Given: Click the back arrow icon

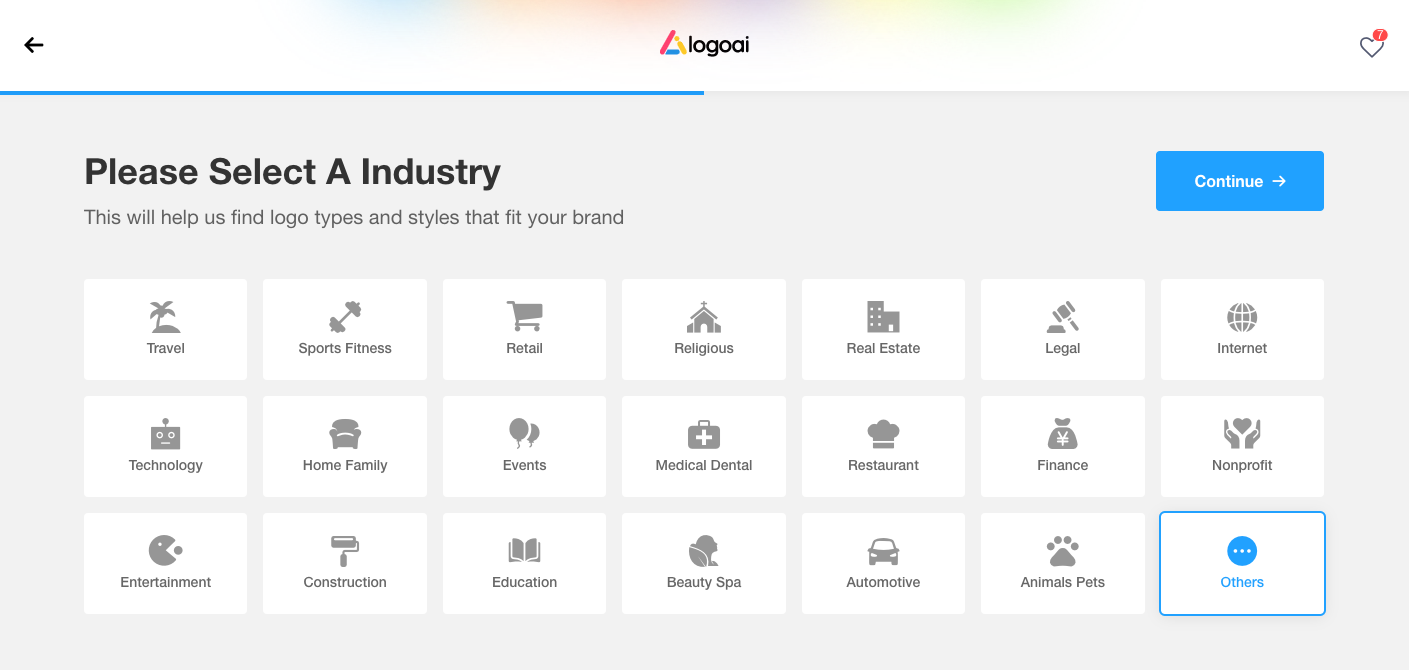Looking at the screenshot, I should click(34, 45).
